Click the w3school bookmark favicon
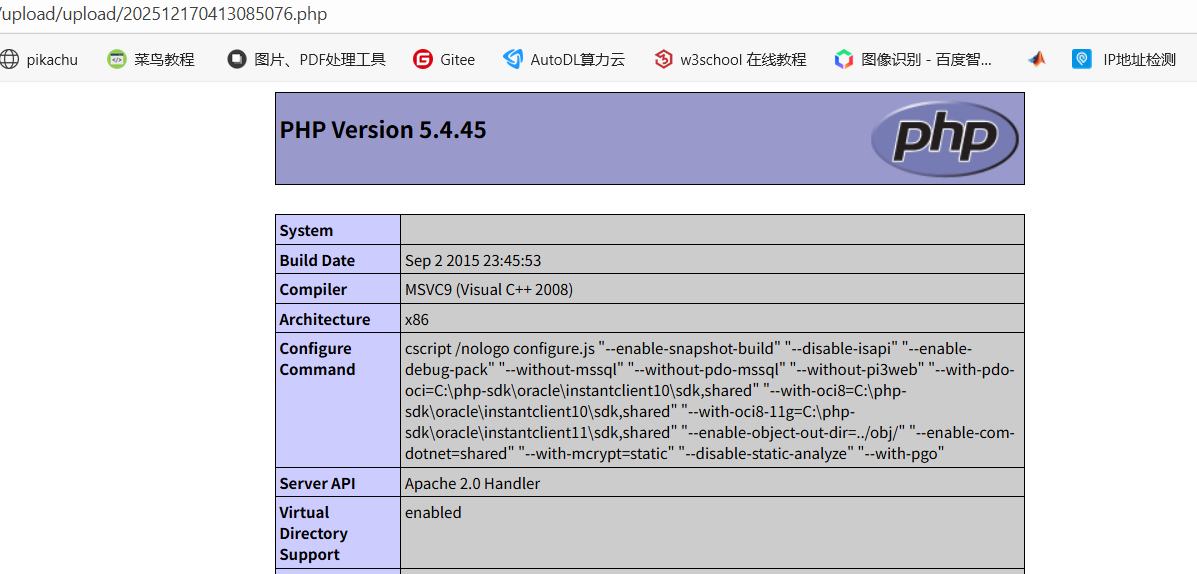The width and height of the screenshot is (1197, 574). [x=663, y=60]
